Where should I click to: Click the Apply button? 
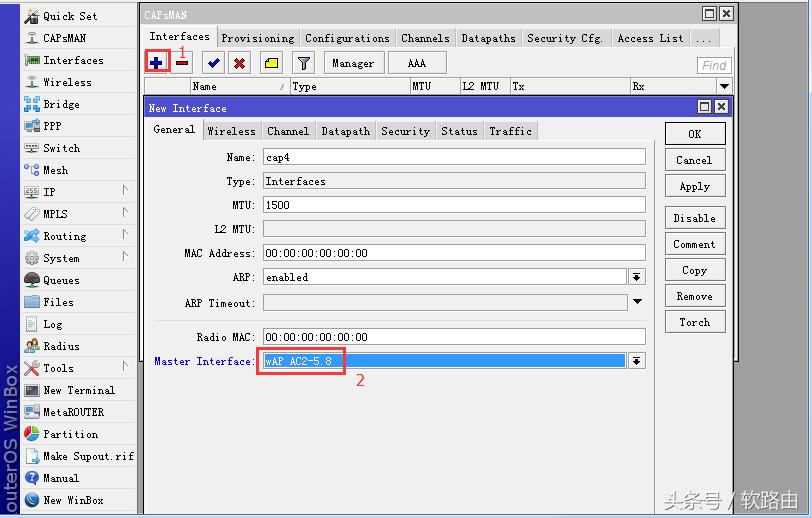(695, 186)
